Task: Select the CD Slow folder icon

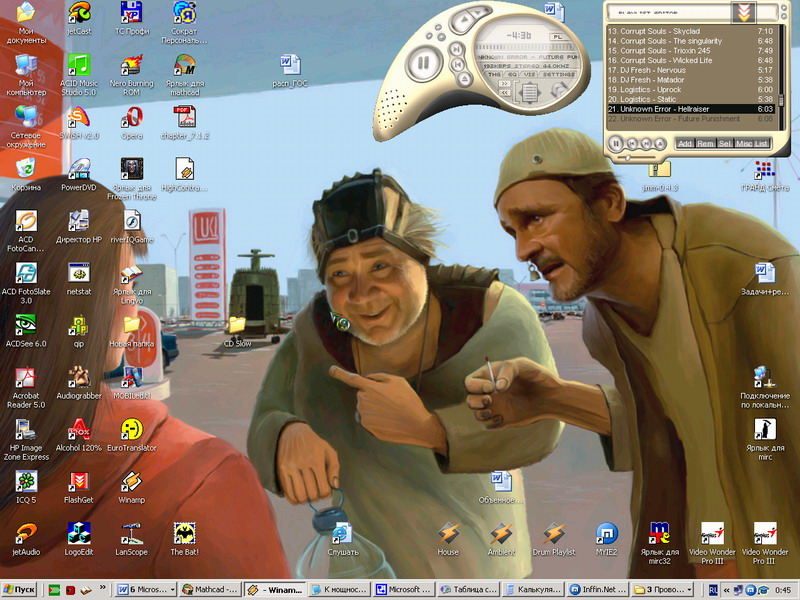Action: pyautogui.click(x=237, y=331)
